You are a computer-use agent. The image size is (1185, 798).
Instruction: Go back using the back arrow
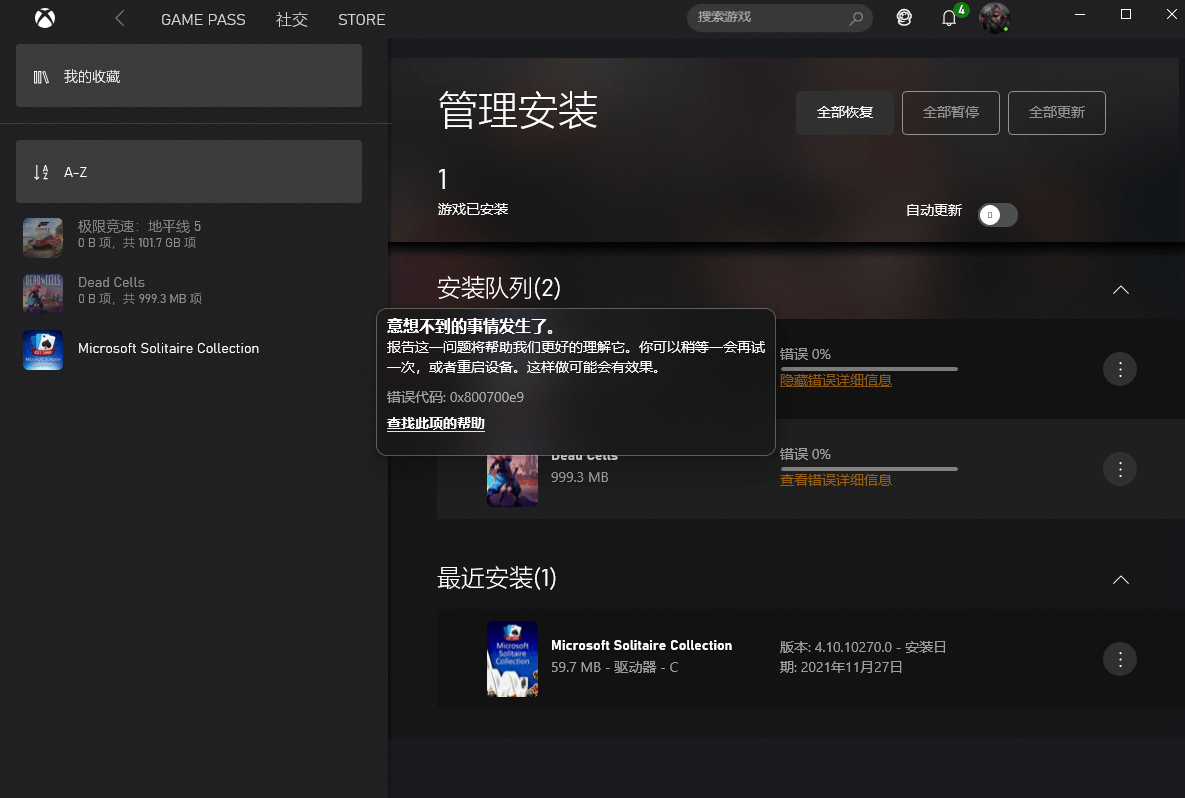pos(119,19)
